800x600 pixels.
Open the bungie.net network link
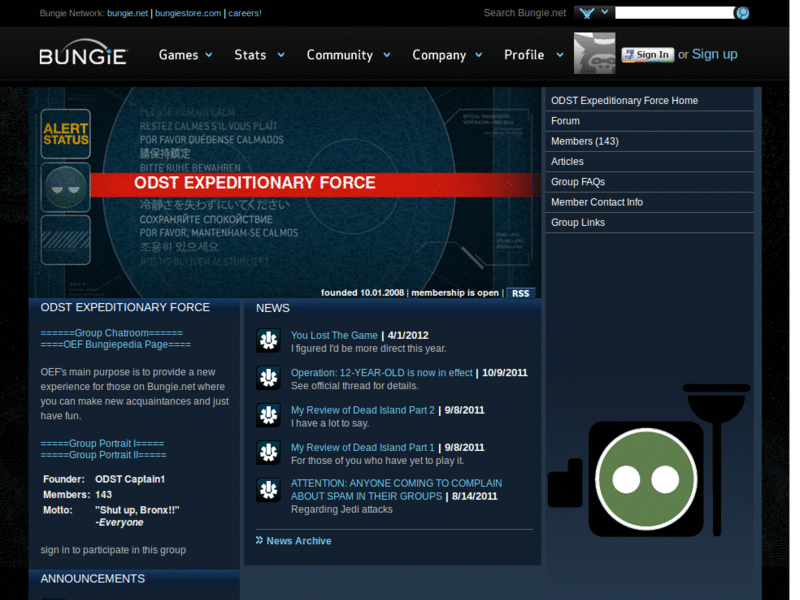coord(128,13)
